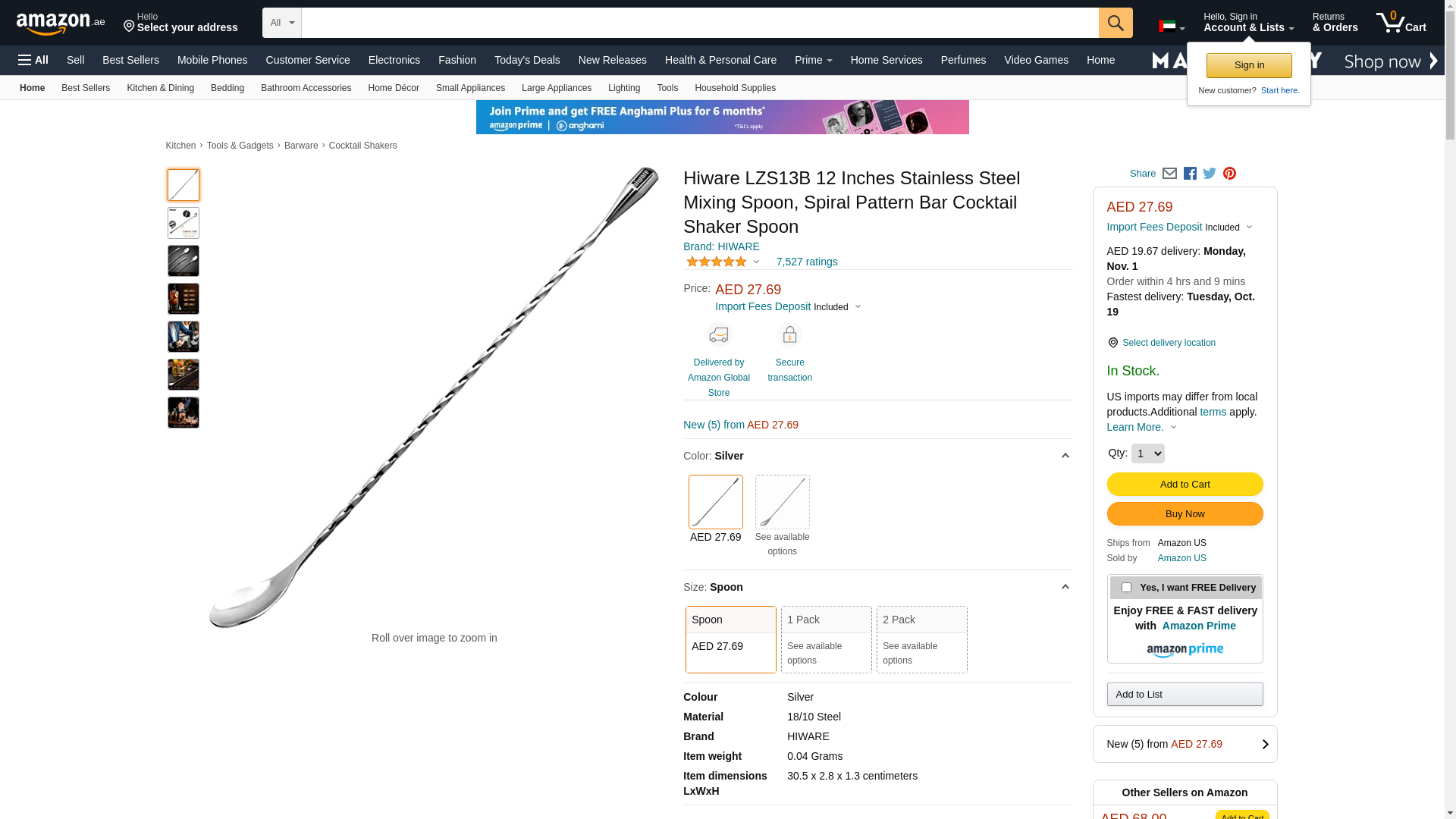Select the 1 Pack size option

click(x=827, y=639)
